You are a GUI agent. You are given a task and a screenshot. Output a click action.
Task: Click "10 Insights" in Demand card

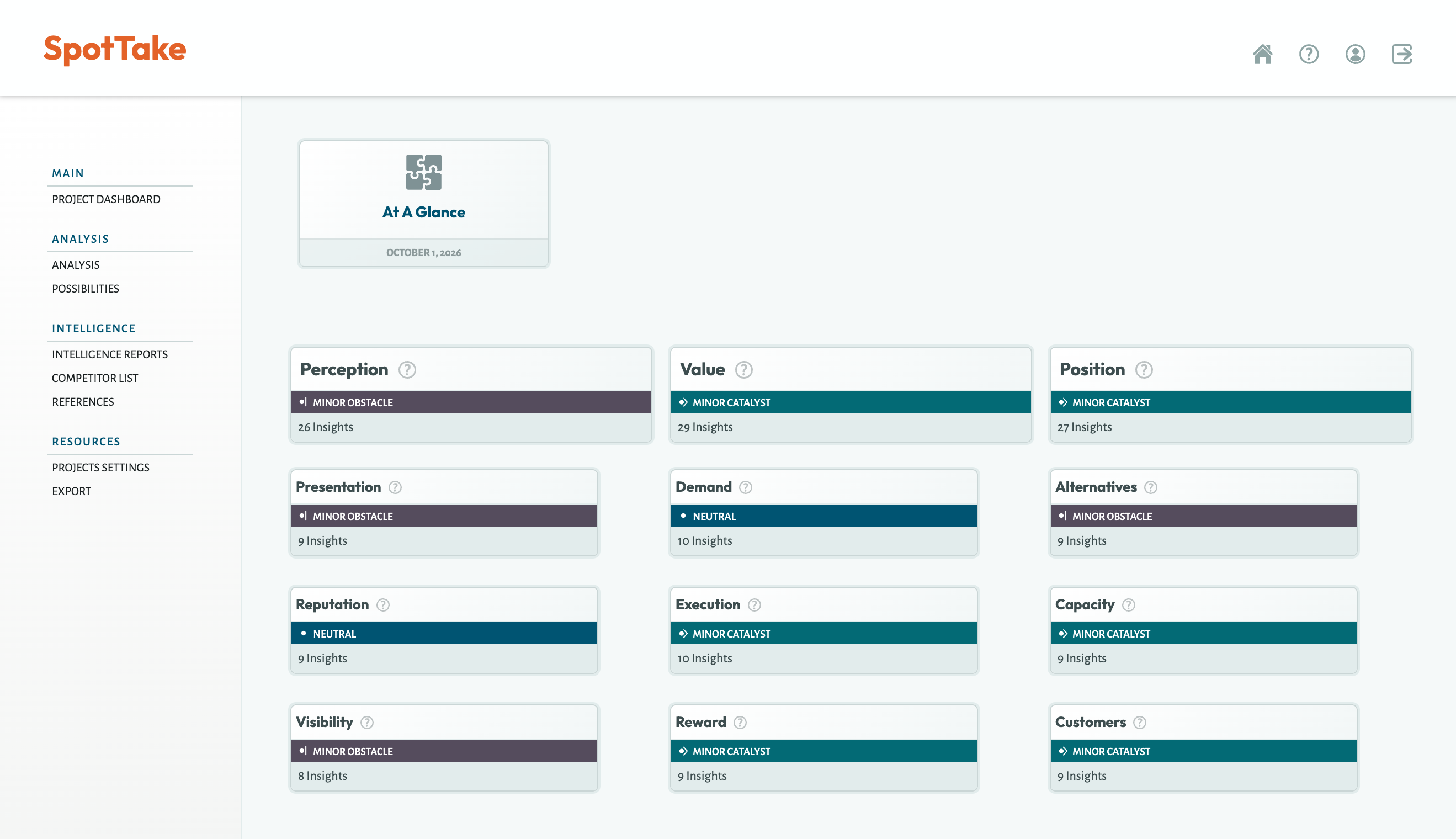(x=705, y=540)
